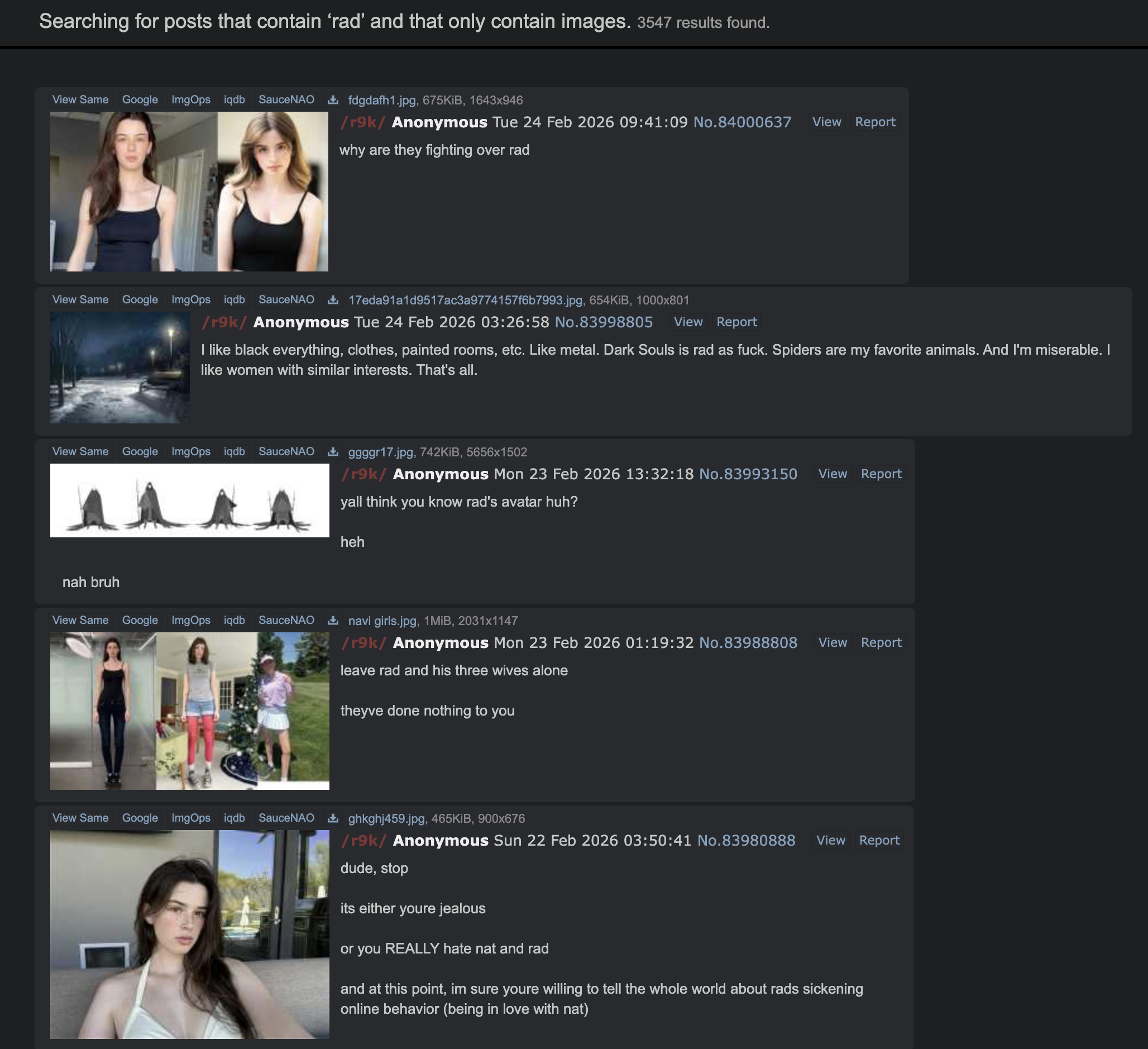Open the hooded figures thumbnail image
This screenshot has height=1049, width=1148.
[190, 500]
